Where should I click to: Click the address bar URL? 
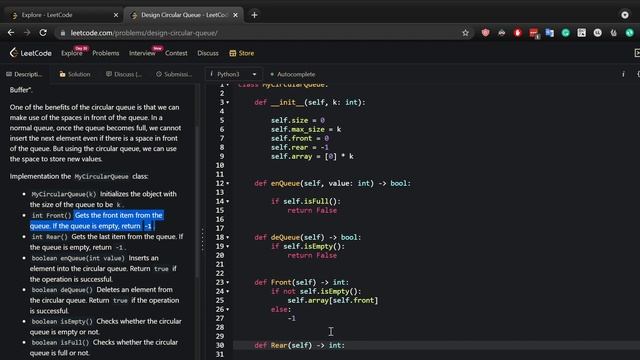pyautogui.click(x=144, y=33)
